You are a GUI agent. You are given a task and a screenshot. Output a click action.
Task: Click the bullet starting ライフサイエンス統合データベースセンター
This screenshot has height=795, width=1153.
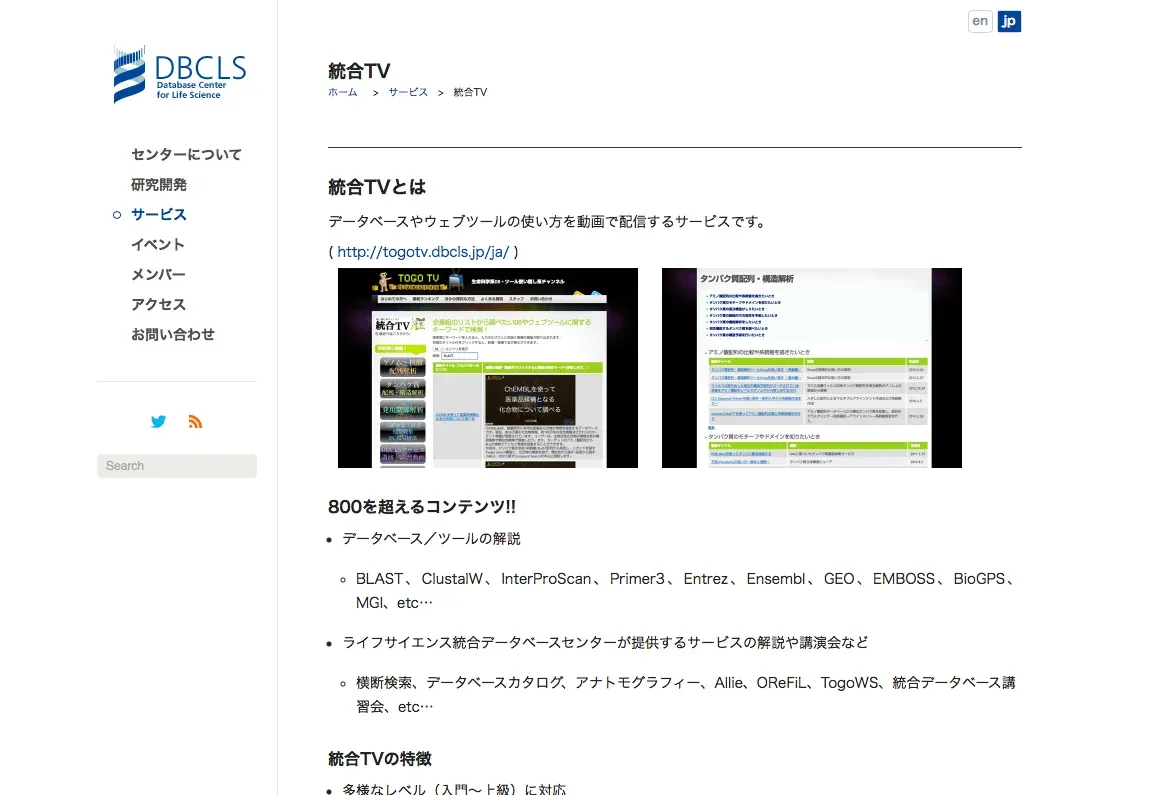click(605, 643)
